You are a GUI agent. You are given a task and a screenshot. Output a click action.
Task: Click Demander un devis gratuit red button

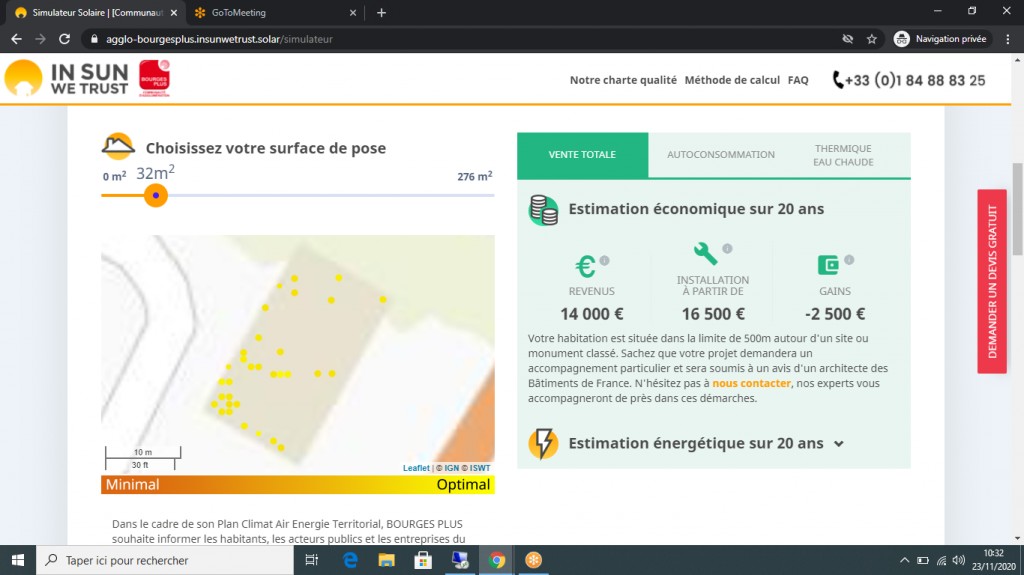[x=992, y=281]
